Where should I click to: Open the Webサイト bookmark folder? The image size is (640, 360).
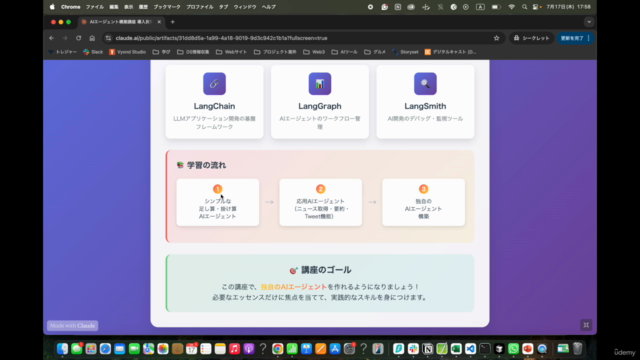click(231, 52)
